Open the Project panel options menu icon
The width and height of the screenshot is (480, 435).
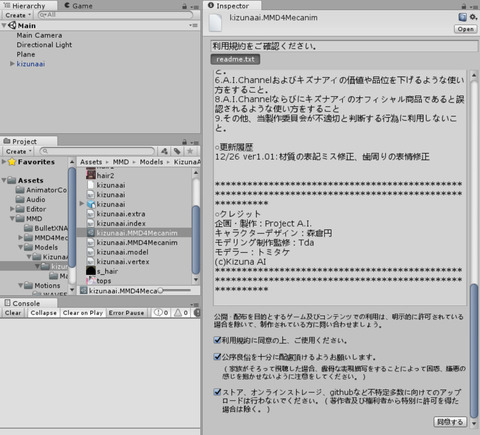point(195,142)
